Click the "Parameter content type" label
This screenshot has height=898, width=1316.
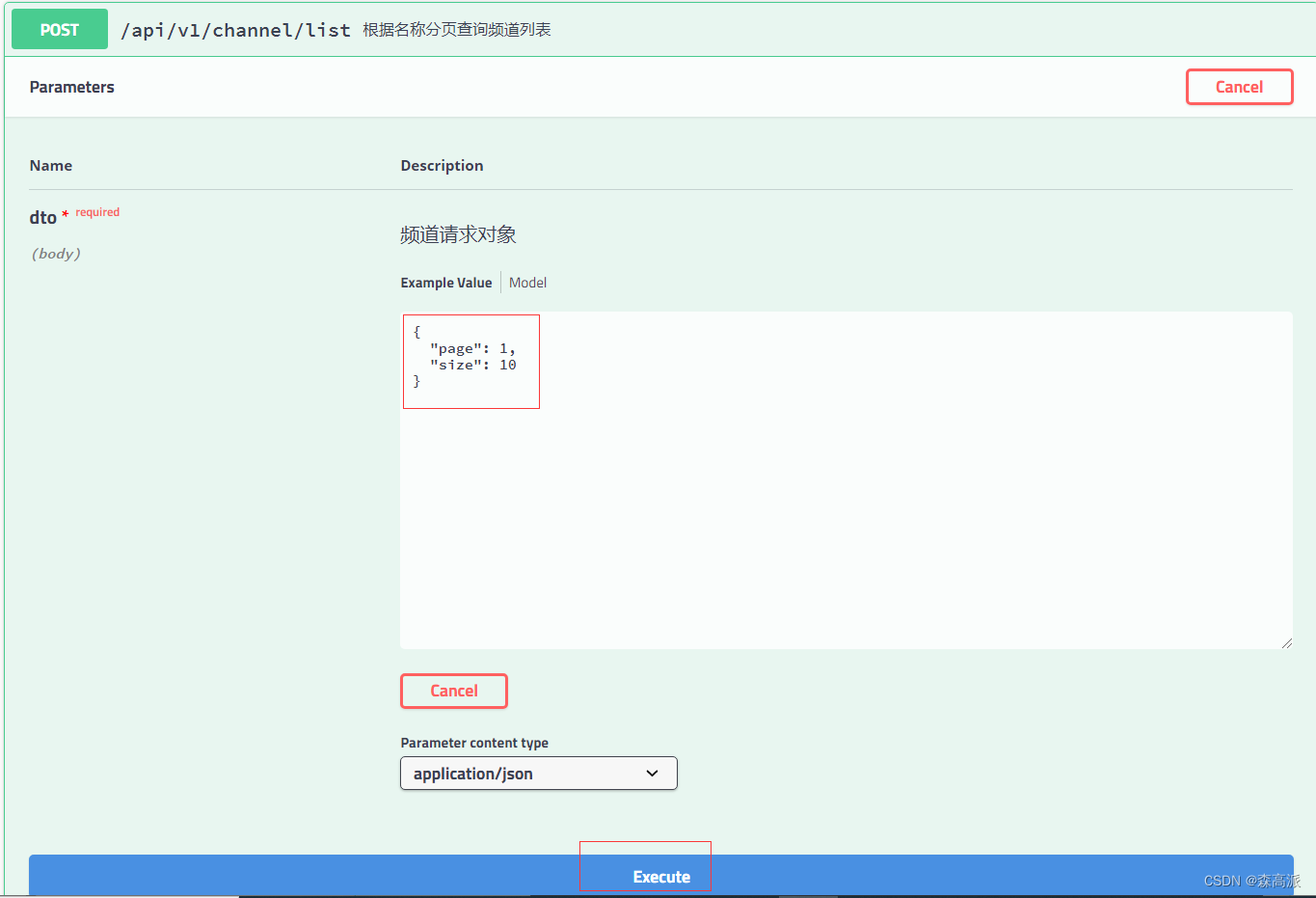coord(474,743)
